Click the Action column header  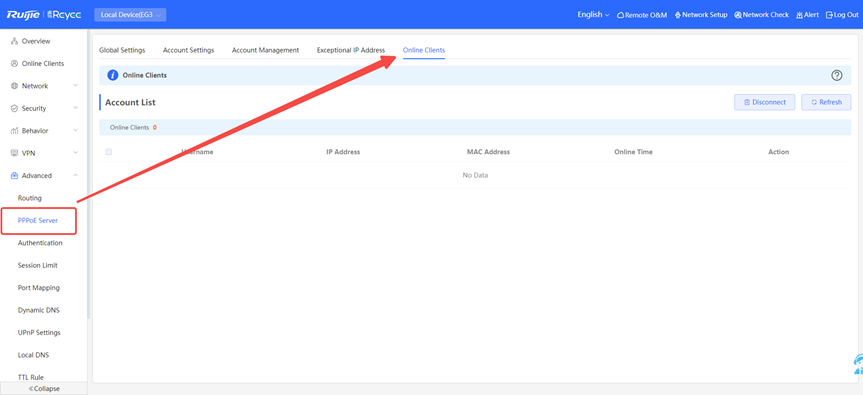(778, 152)
